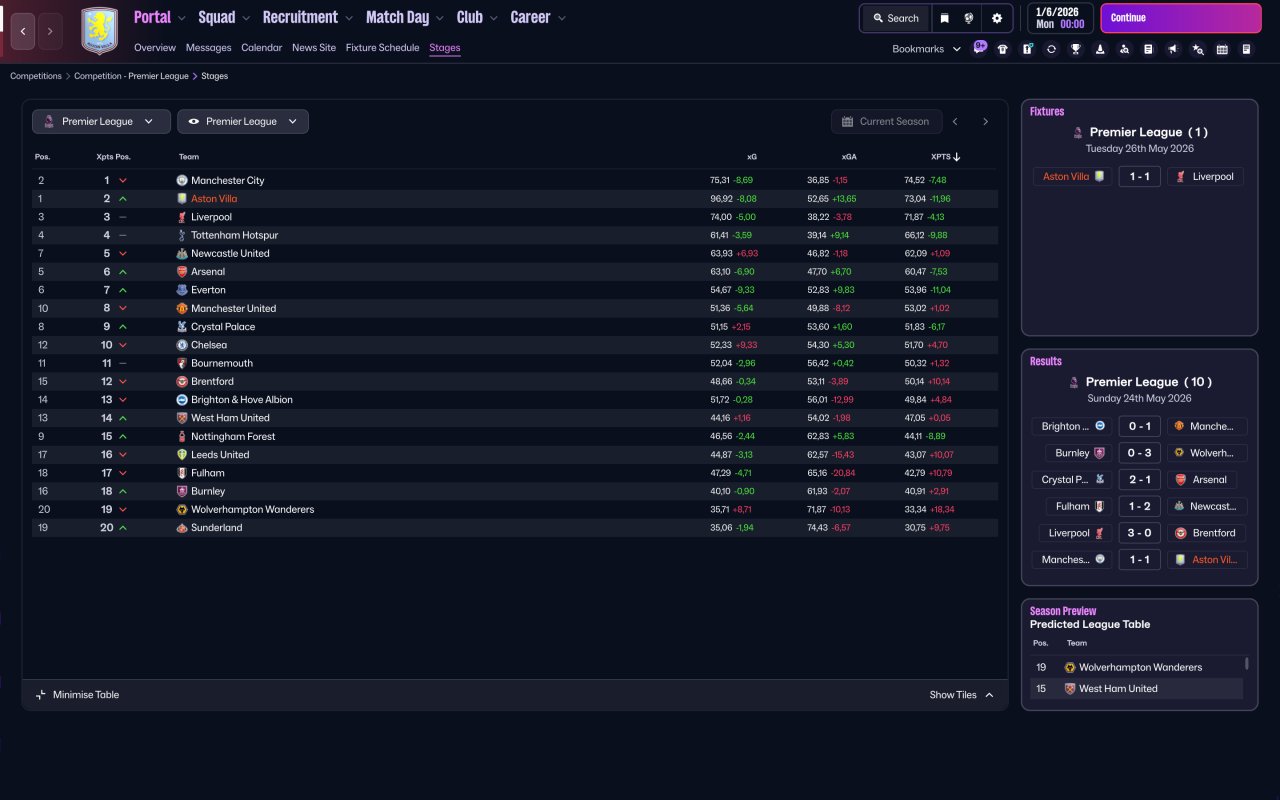Click the date and time display 1/6/2026

pos(1059,18)
